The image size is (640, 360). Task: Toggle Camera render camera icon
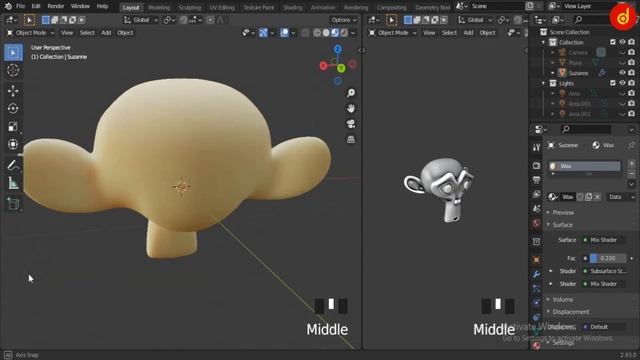[x=631, y=52]
